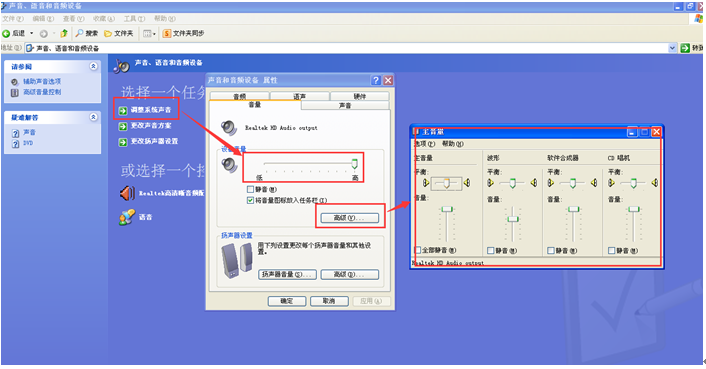Mute the 波形 channel checkbox
Viewport: 706px width, 369px height.
tap(491, 250)
